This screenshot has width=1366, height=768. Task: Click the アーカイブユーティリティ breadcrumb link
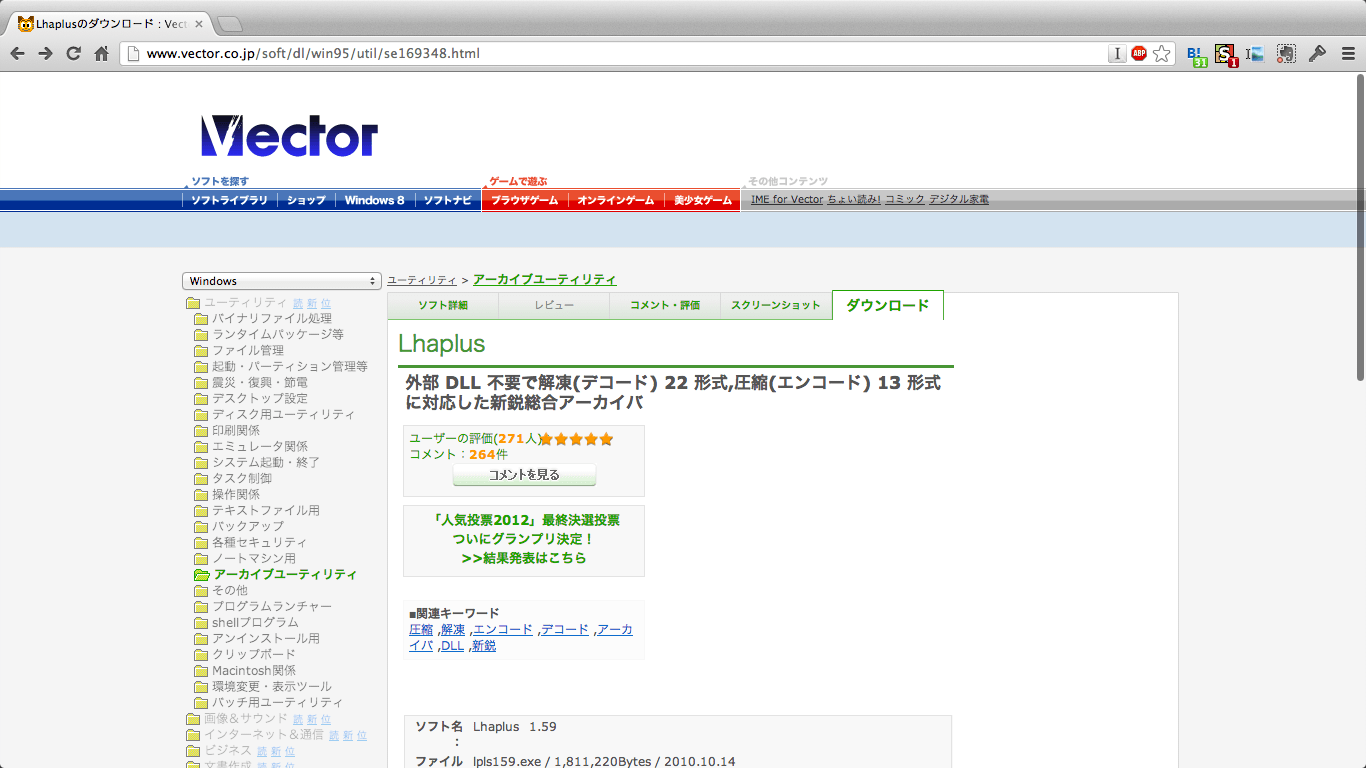click(545, 280)
